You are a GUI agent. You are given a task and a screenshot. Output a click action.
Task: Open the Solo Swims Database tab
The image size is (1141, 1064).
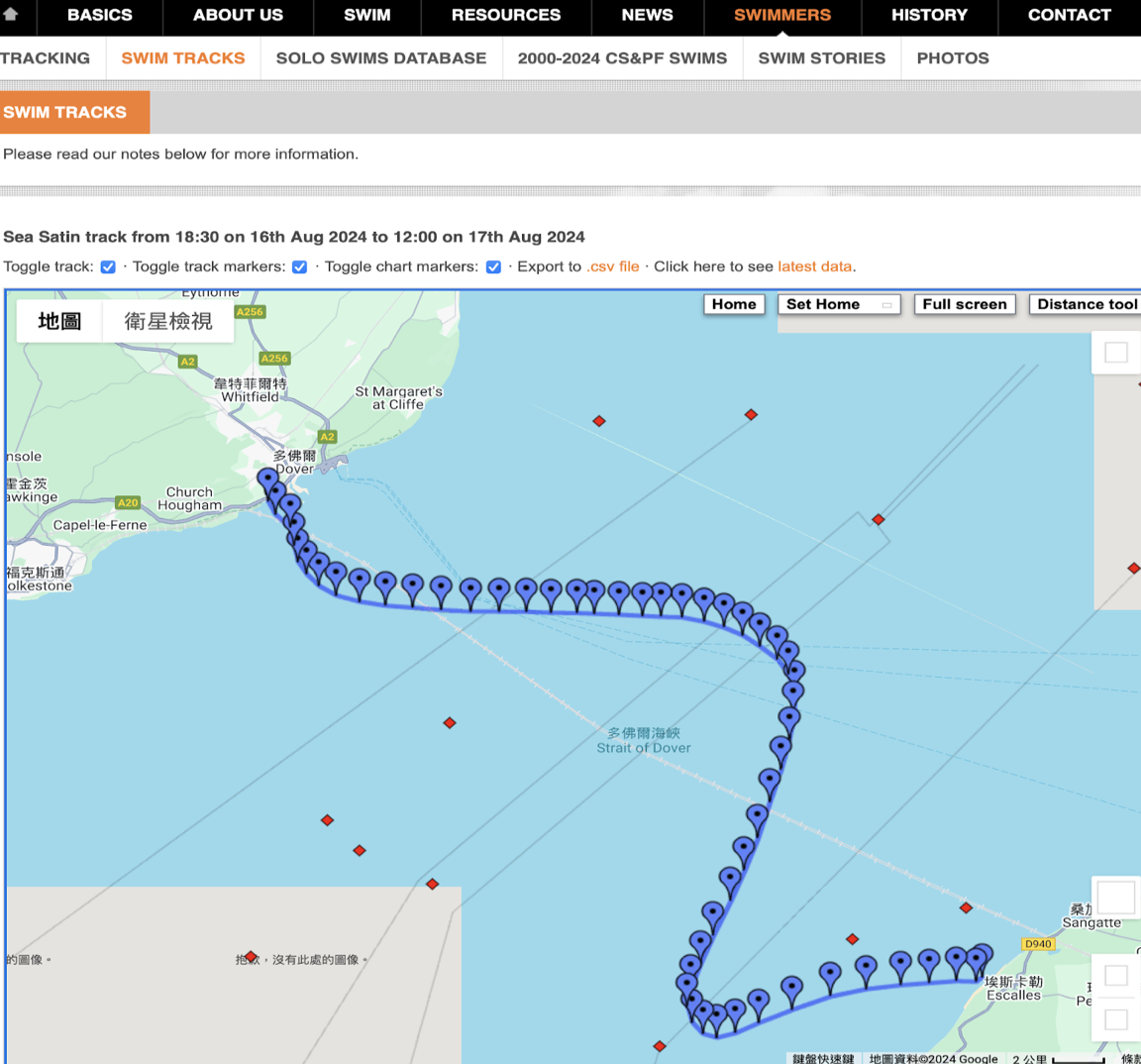coord(381,58)
